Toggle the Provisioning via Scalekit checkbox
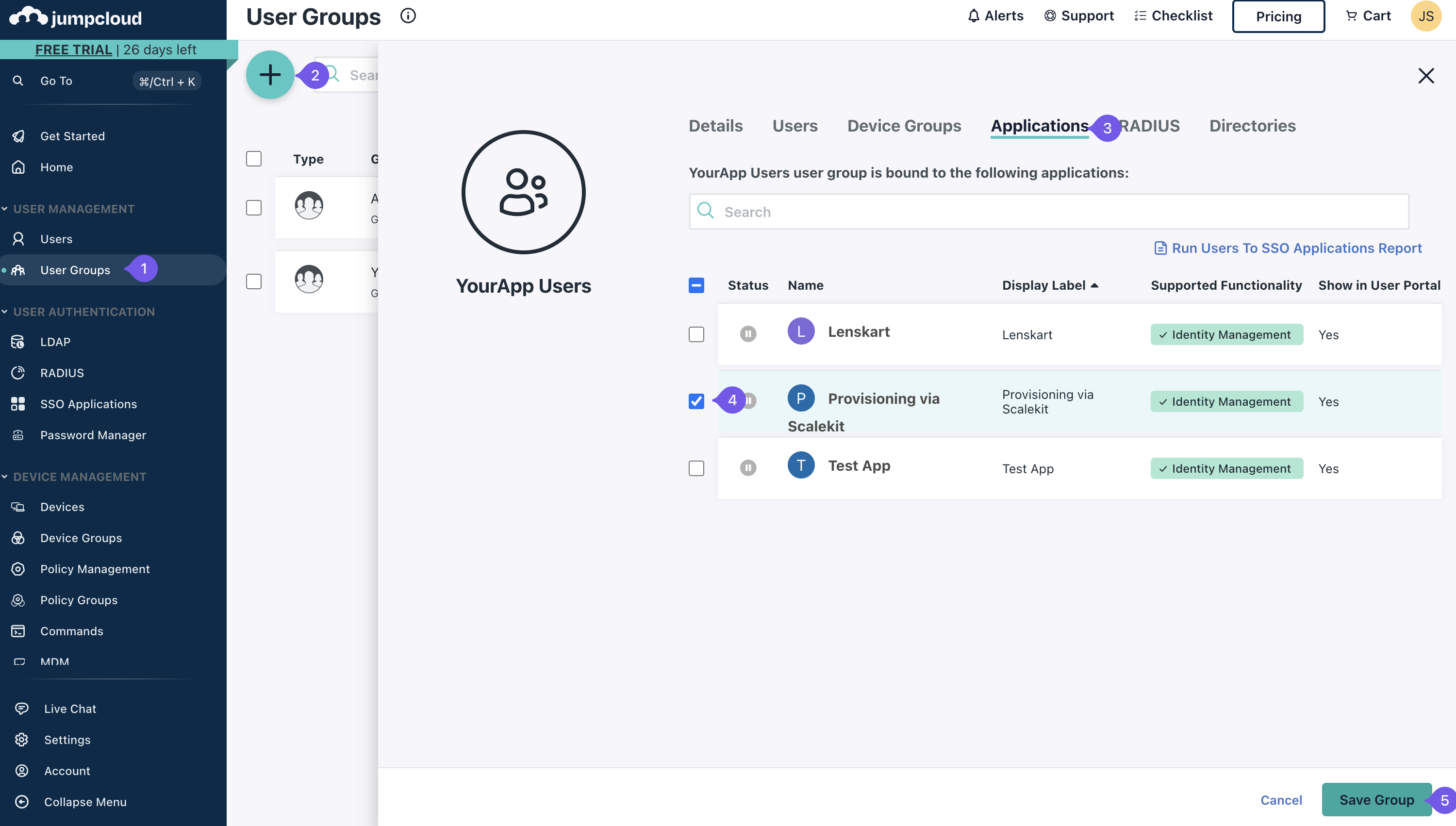 [x=697, y=401]
